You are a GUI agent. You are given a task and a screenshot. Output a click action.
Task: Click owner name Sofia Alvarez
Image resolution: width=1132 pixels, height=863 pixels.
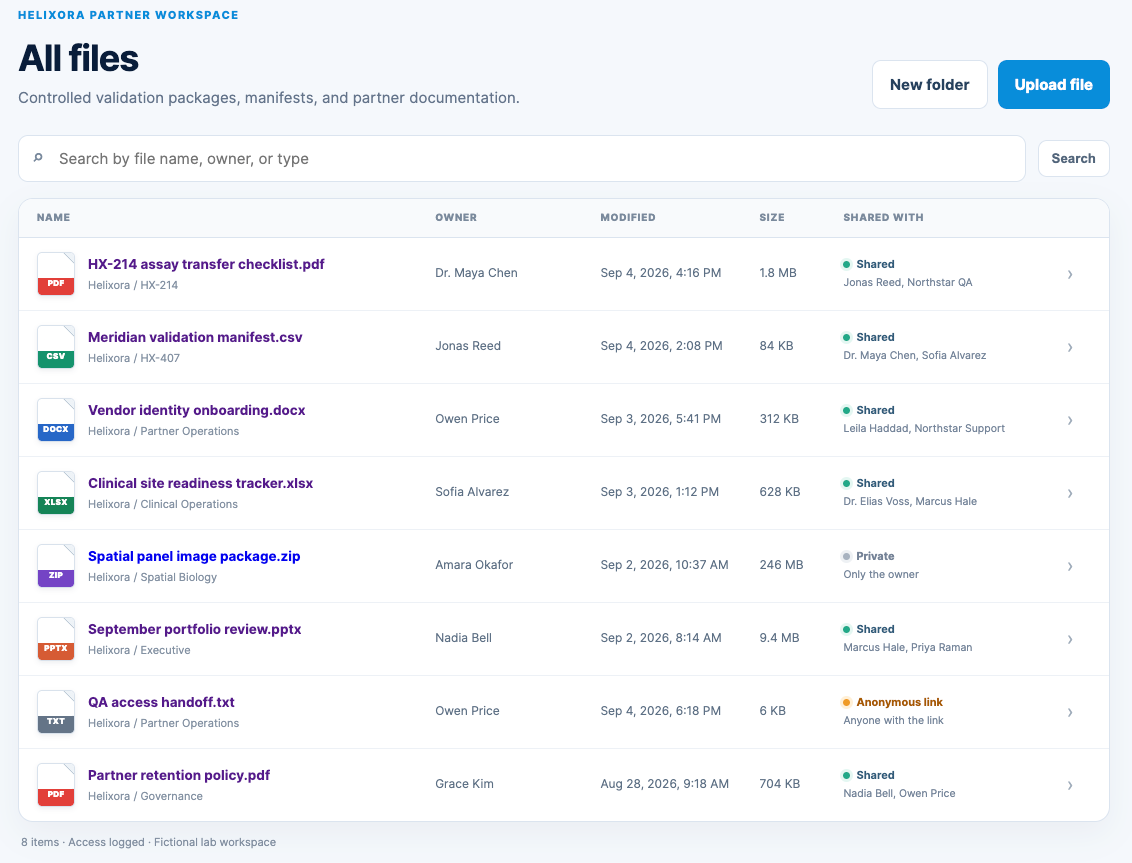(x=472, y=492)
